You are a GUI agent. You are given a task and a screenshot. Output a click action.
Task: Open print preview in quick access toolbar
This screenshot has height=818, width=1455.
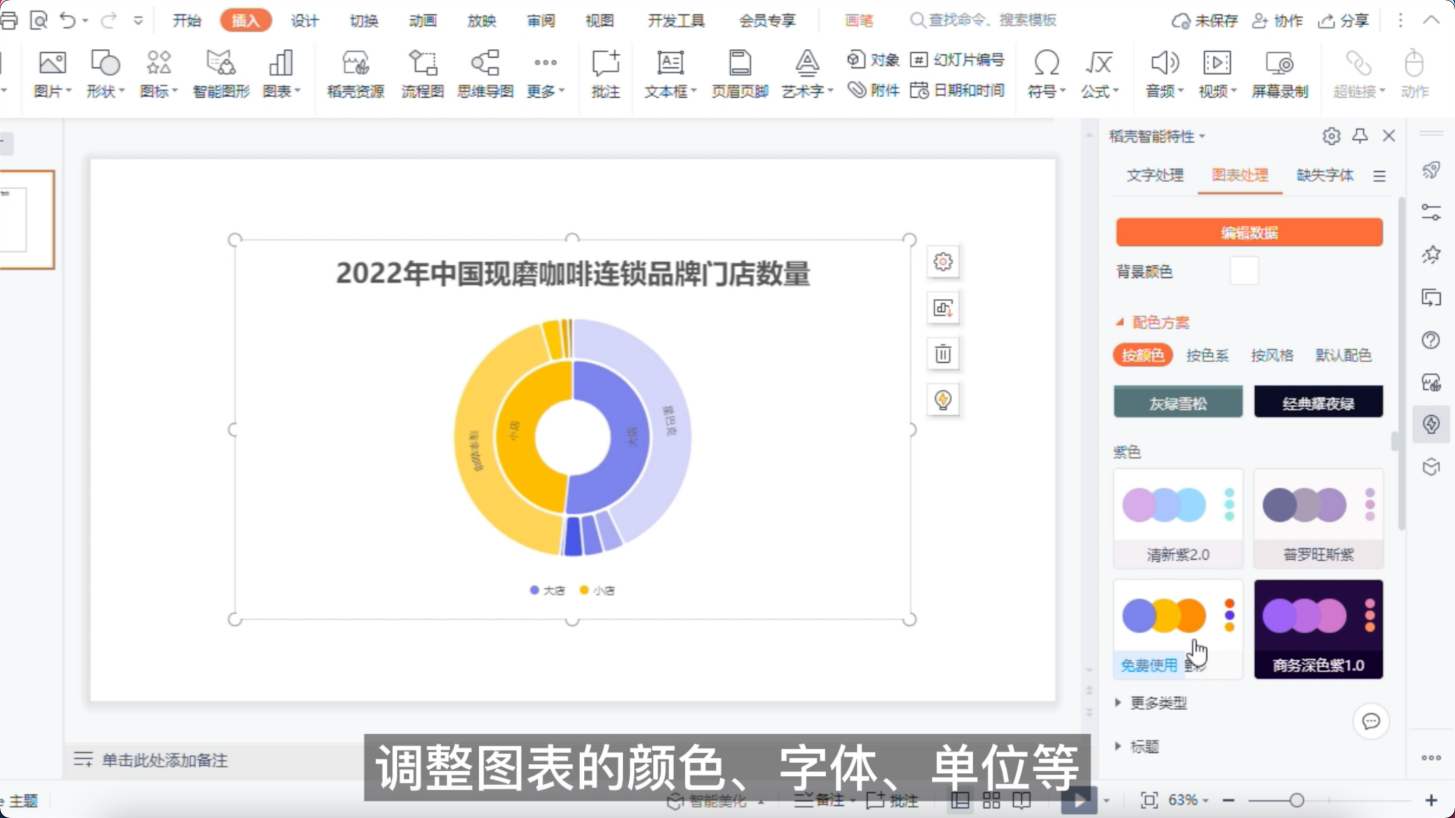[x=38, y=20]
